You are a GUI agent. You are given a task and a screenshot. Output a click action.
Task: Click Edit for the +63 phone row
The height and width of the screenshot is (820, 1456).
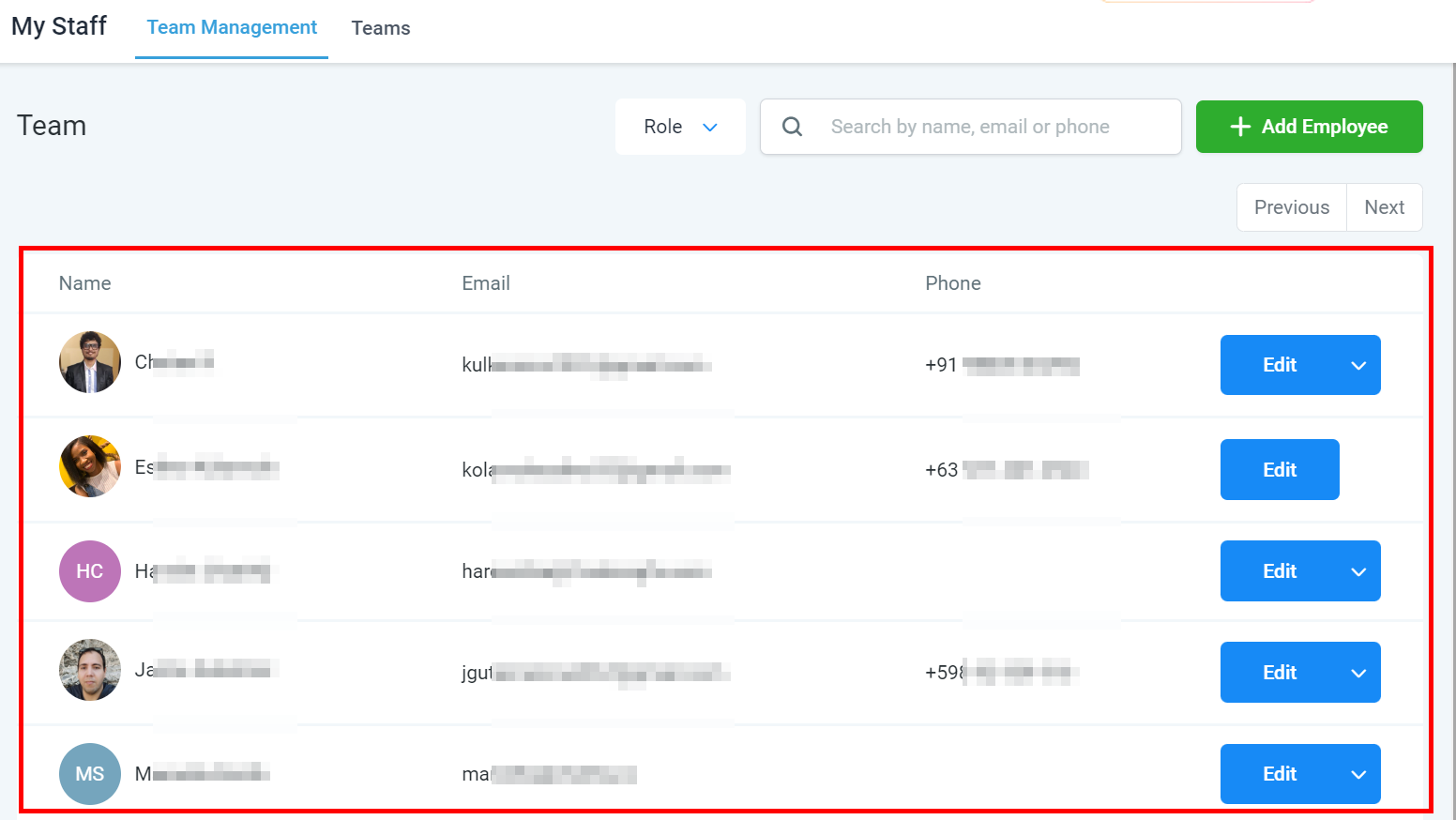click(x=1280, y=470)
